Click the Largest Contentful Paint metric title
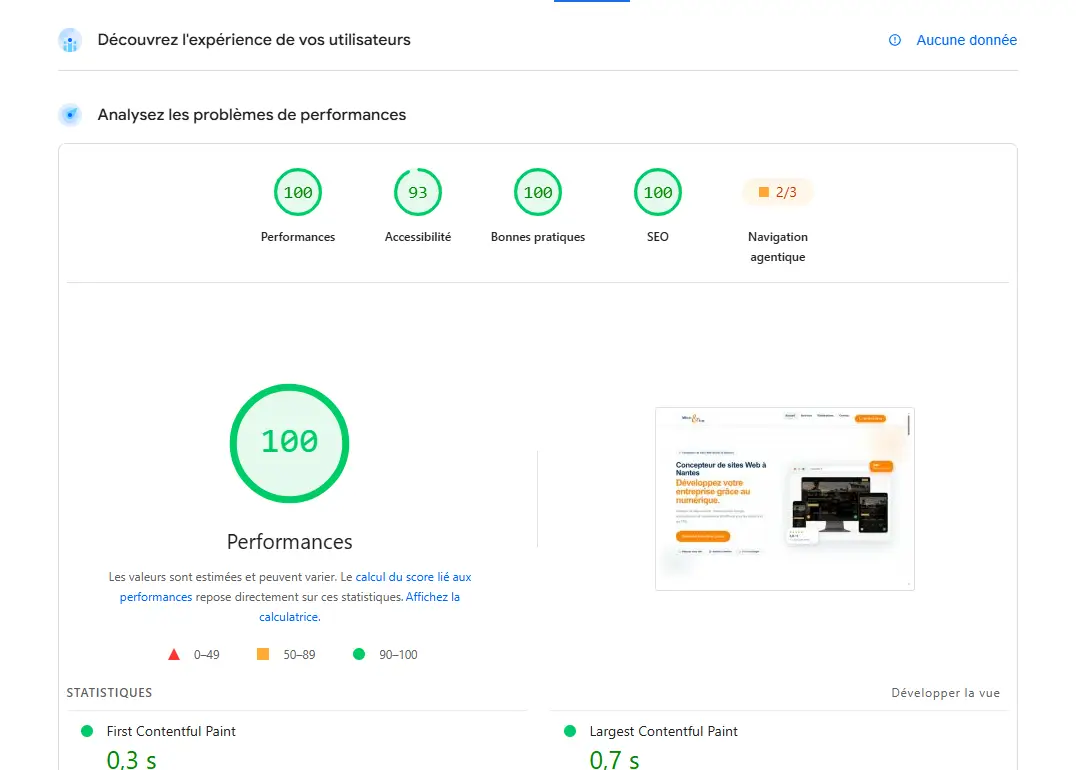This screenshot has height=770, width=1076. 664,732
